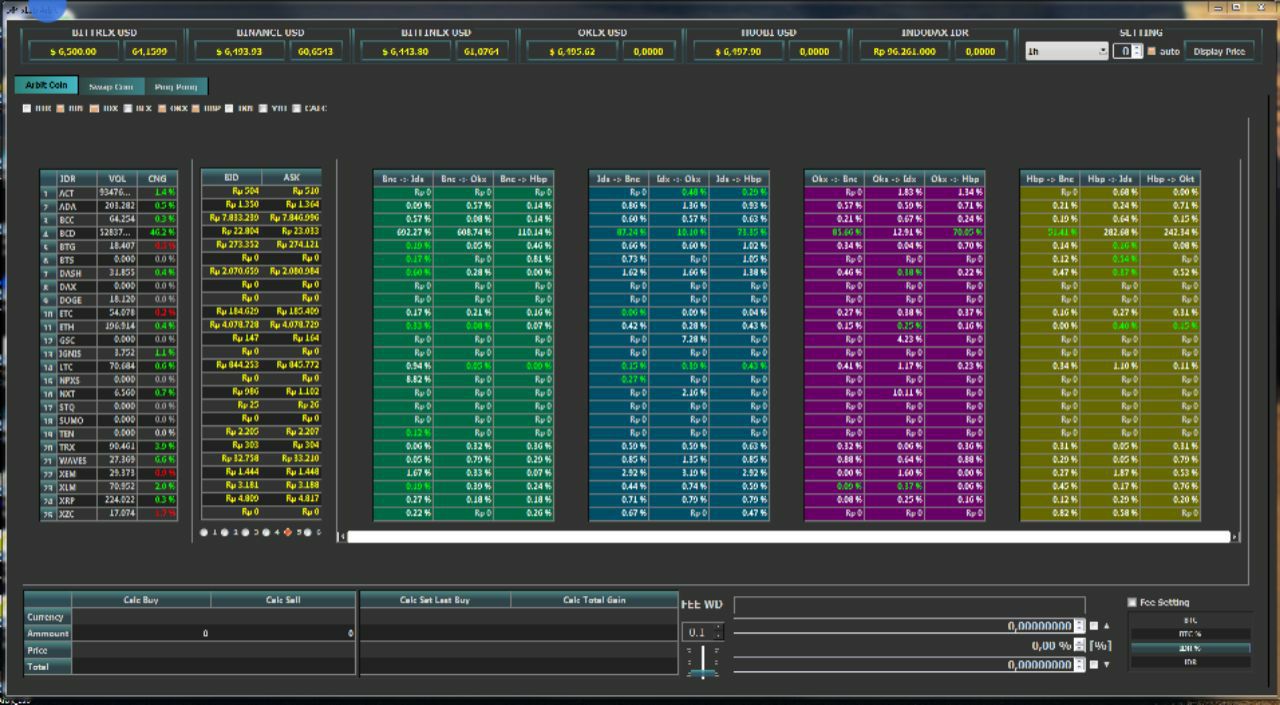Select the DOGE row in the coin list

[x=108, y=300]
